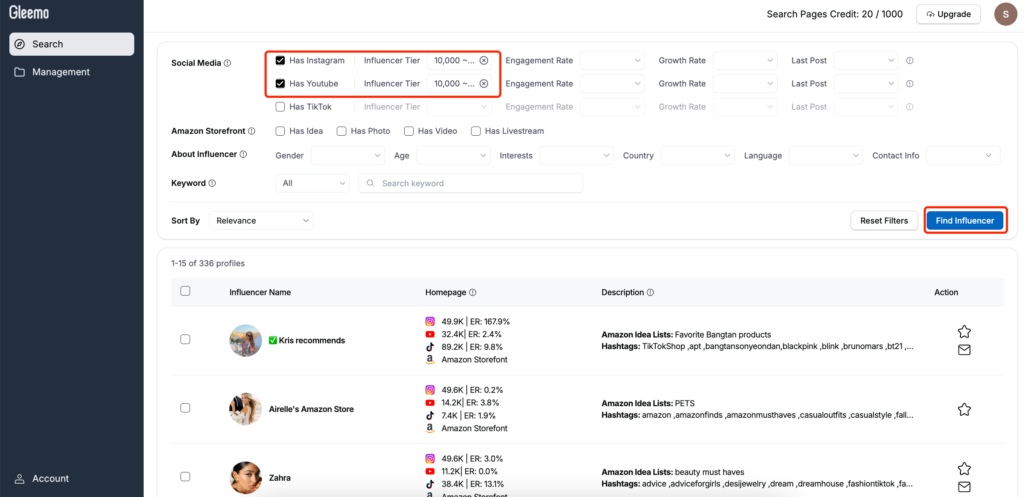This screenshot has width=1024, height=497.
Task: Open Kris recommends Amazon Storefont icon
Action: 430,360
